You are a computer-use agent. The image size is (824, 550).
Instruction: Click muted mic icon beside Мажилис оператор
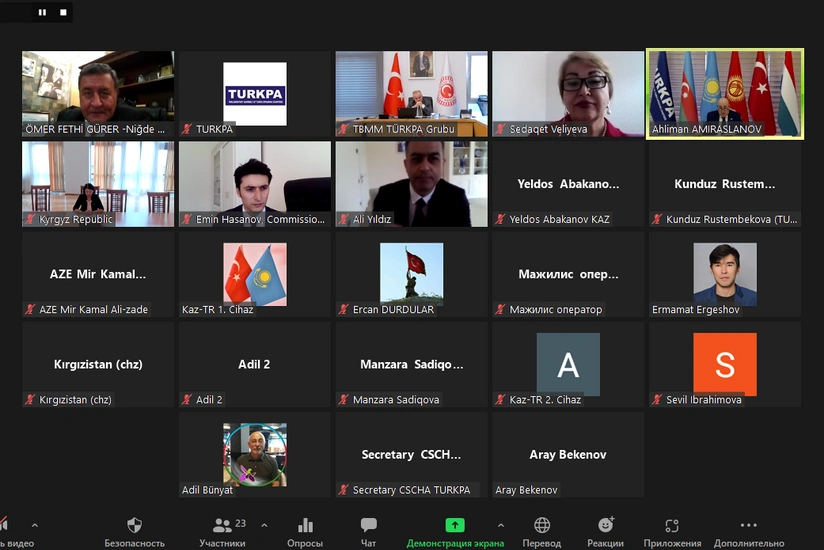(x=500, y=309)
